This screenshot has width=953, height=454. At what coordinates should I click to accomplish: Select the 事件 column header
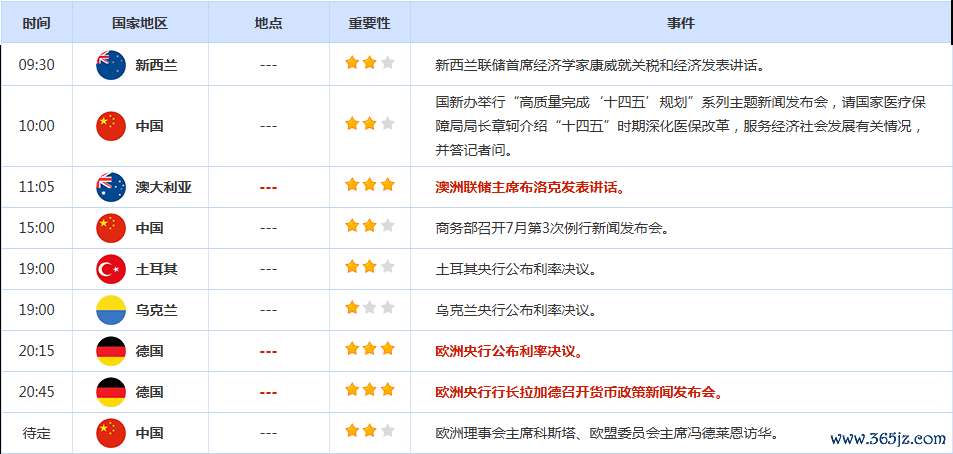(680, 23)
